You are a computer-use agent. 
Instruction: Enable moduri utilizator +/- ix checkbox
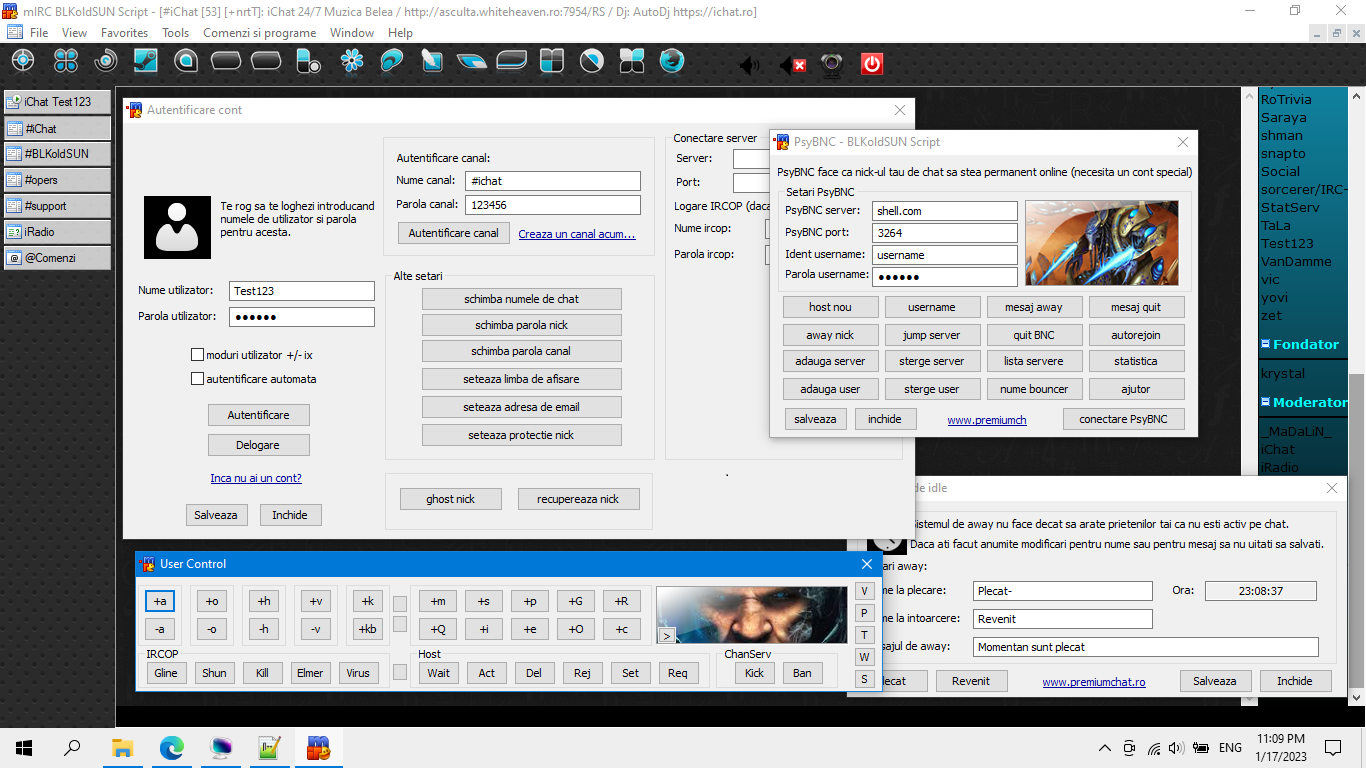(x=197, y=355)
